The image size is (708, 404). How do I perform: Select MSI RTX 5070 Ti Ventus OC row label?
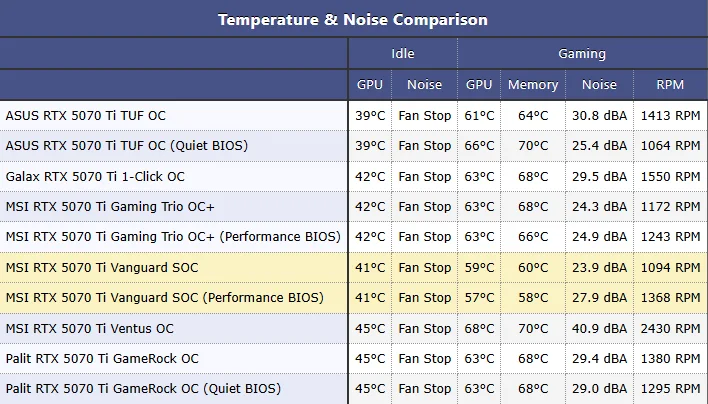[x=89, y=328]
